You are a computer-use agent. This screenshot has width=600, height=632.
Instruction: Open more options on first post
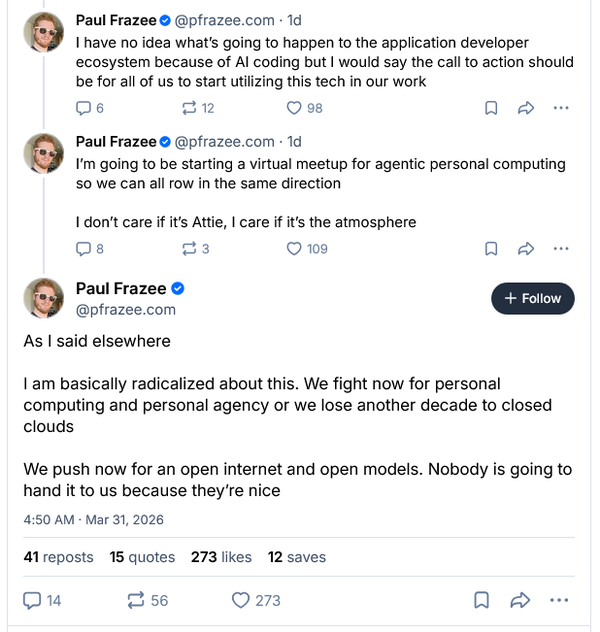tap(561, 108)
